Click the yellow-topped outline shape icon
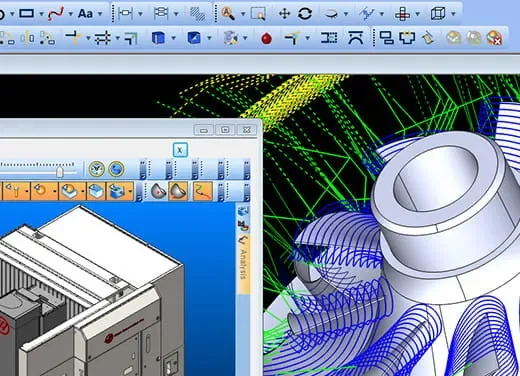This screenshot has width=520, height=376. click(x=407, y=38)
